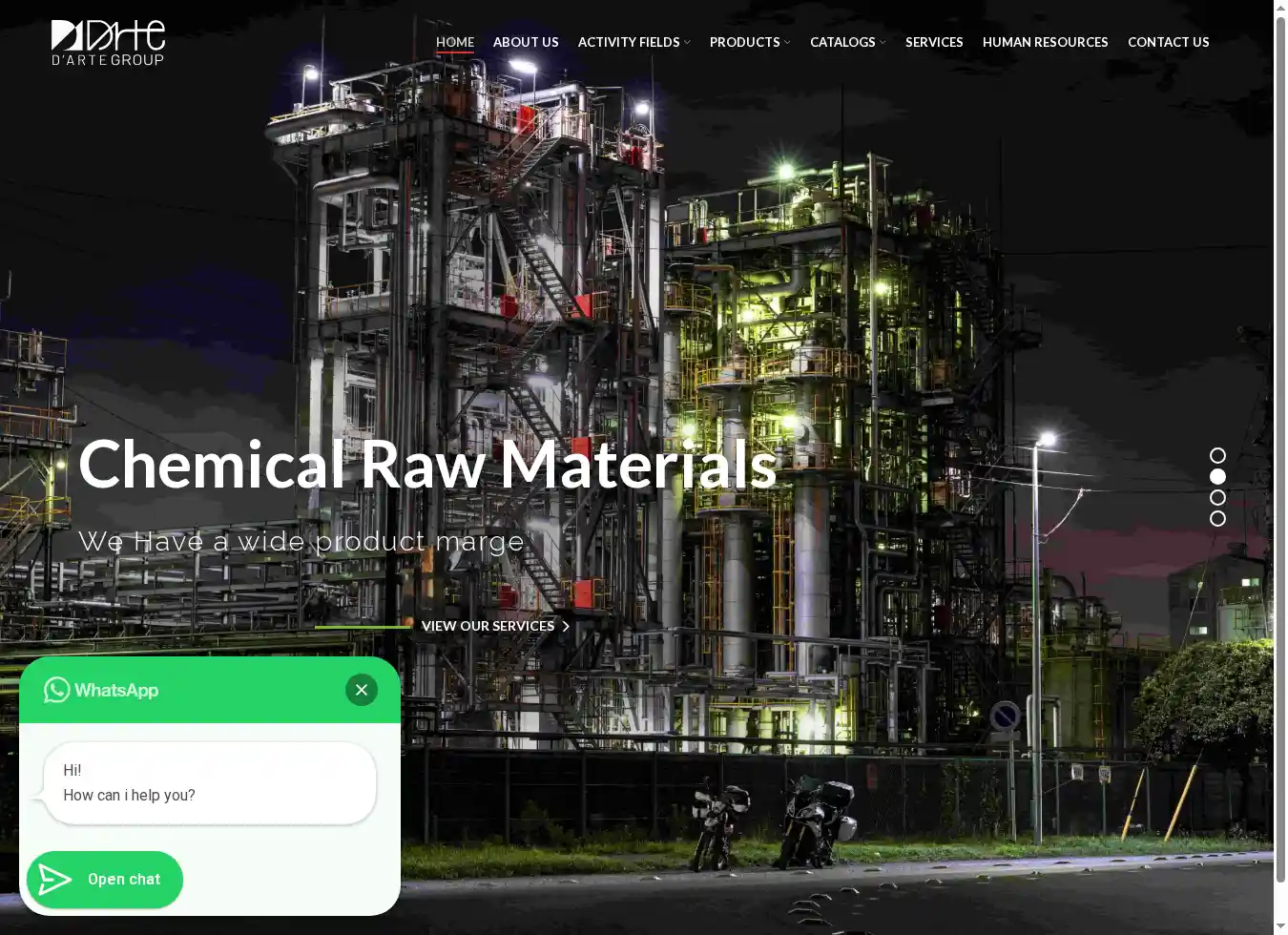This screenshot has height=935, width=1288.
Task: Navigate to Human Resources
Action: pyautogui.click(x=1045, y=42)
